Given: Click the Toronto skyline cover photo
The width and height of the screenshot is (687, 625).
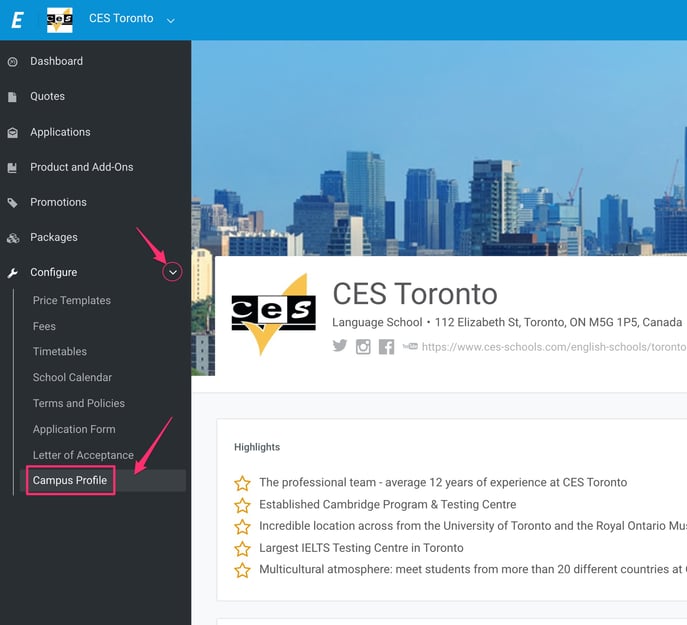Looking at the screenshot, I should coord(439,148).
